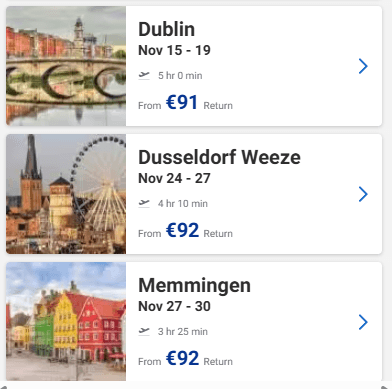Select the Memmingen colorful houses photo
Screen dimensions: 392x389
click(x=66, y=322)
